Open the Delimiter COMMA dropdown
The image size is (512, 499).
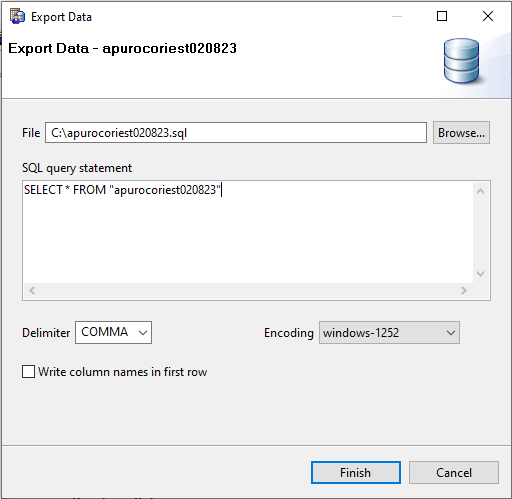(x=113, y=332)
